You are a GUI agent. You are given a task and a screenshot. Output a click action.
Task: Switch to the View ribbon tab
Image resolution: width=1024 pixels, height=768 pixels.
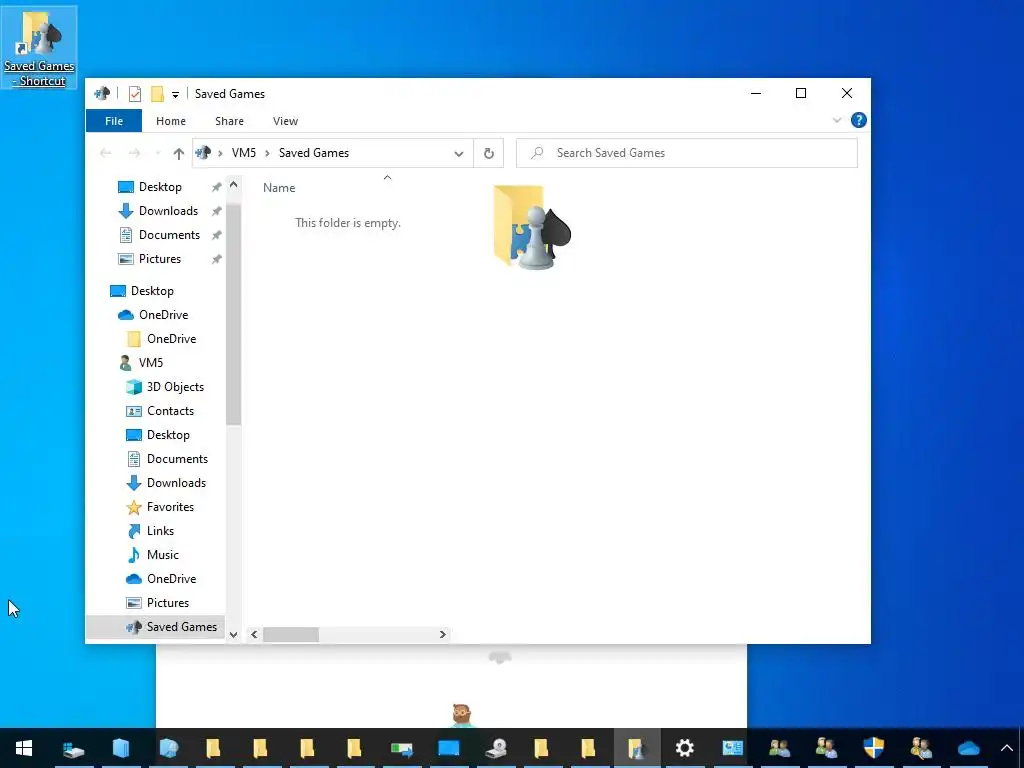pos(285,121)
